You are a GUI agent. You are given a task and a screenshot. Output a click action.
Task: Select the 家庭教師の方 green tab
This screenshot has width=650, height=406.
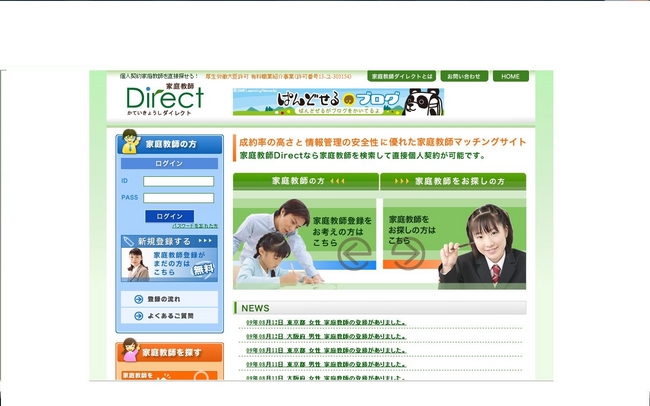(x=306, y=181)
